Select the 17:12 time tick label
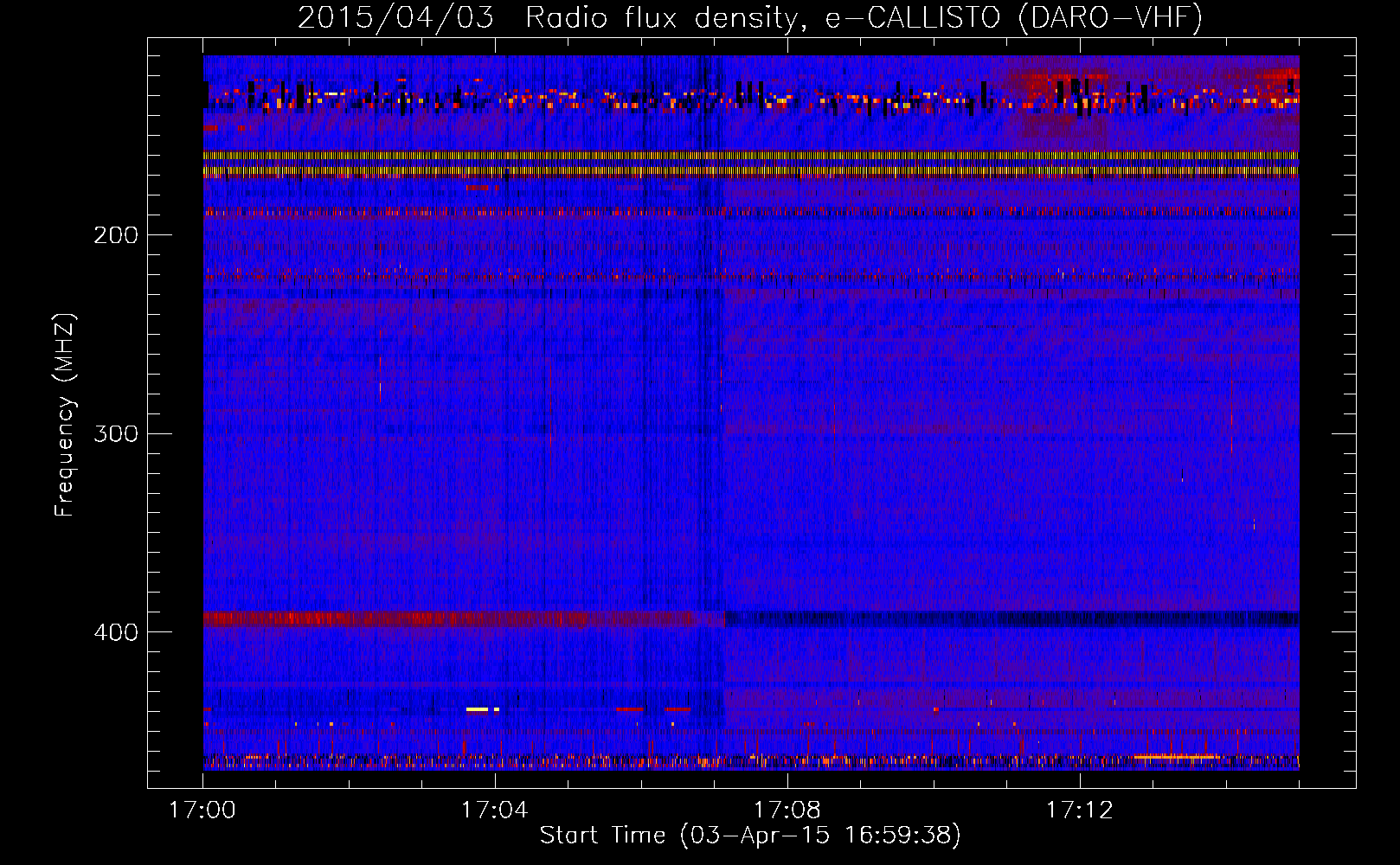1400x865 pixels. (x=1080, y=811)
